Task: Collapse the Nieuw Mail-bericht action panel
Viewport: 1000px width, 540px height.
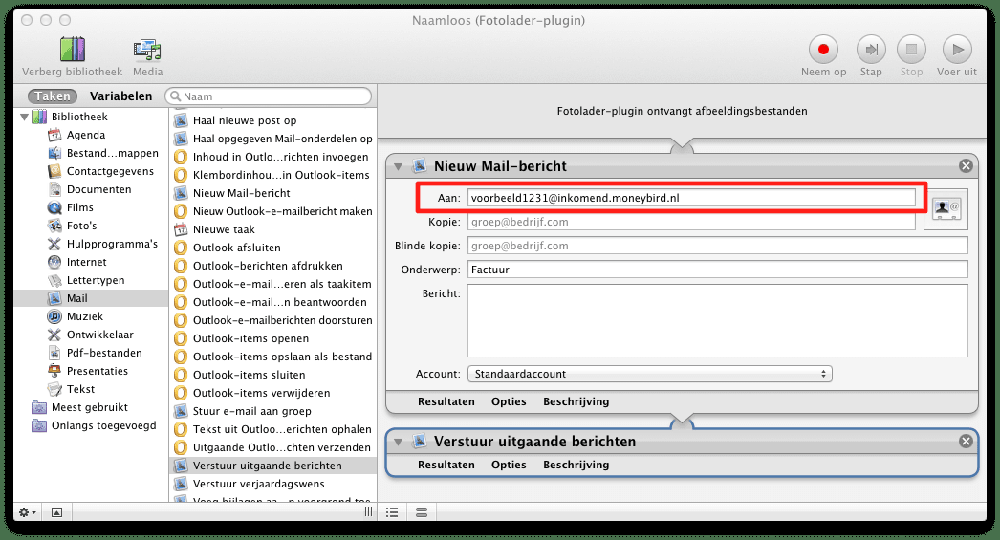Action: tap(398, 166)
